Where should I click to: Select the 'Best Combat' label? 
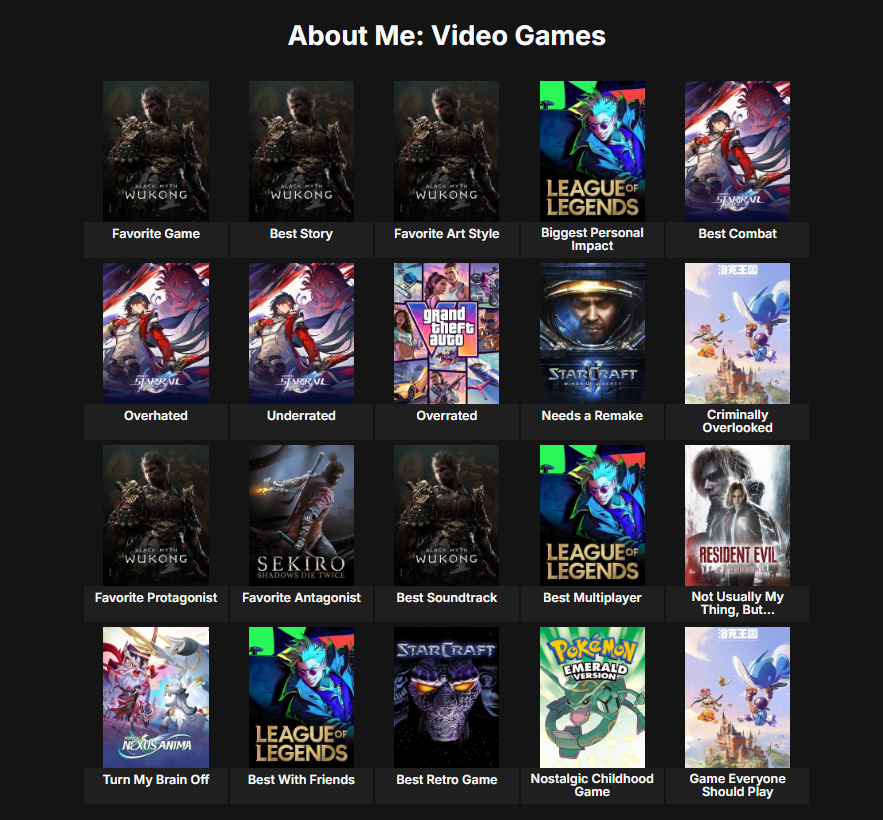738,234
